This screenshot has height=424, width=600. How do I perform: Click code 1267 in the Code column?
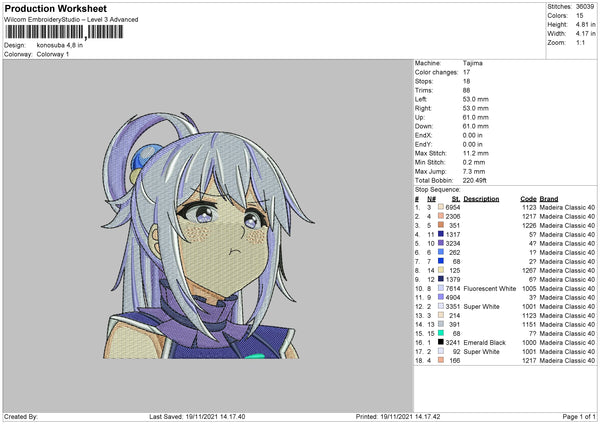[x=529, y=270]
